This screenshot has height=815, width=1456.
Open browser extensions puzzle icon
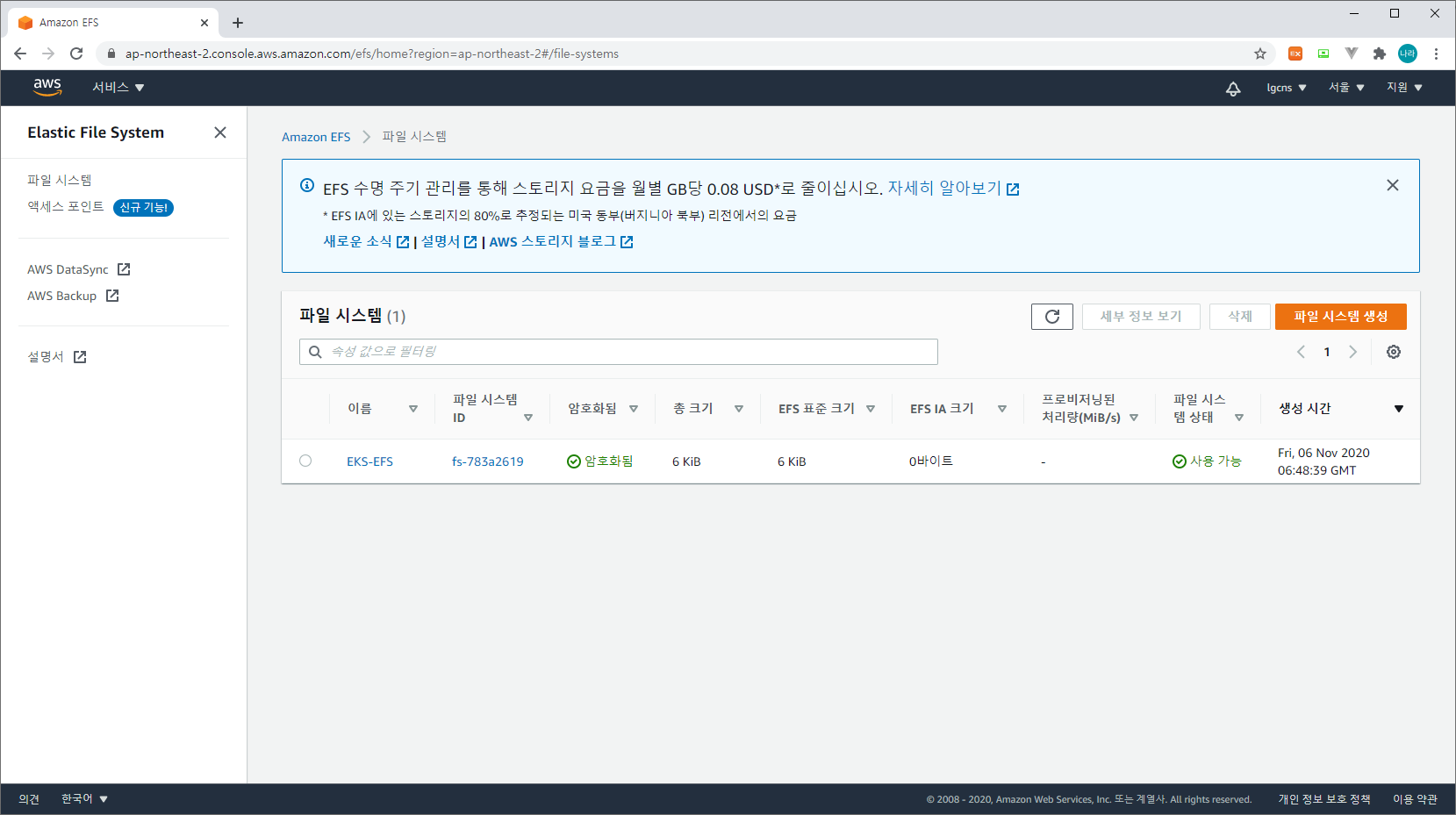click(1380, 54)
